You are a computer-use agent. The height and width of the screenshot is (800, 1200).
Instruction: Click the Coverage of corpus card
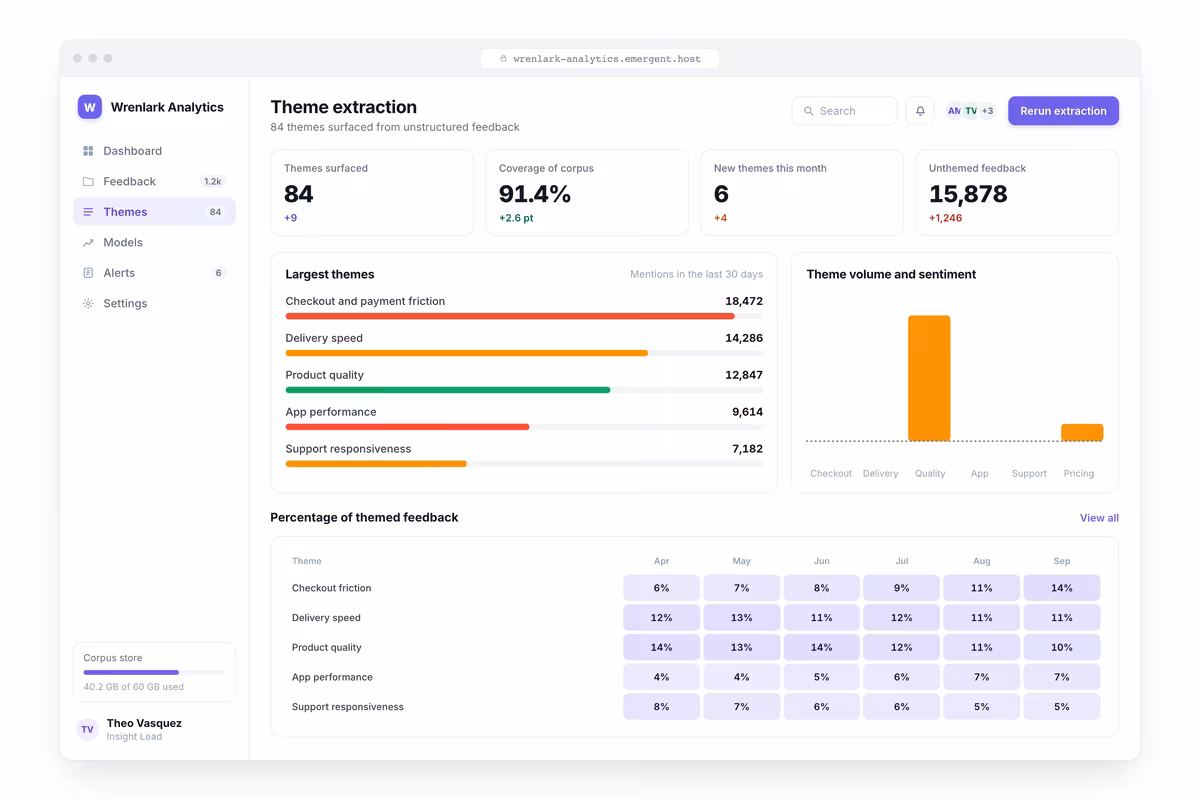[x=587, y=193]
